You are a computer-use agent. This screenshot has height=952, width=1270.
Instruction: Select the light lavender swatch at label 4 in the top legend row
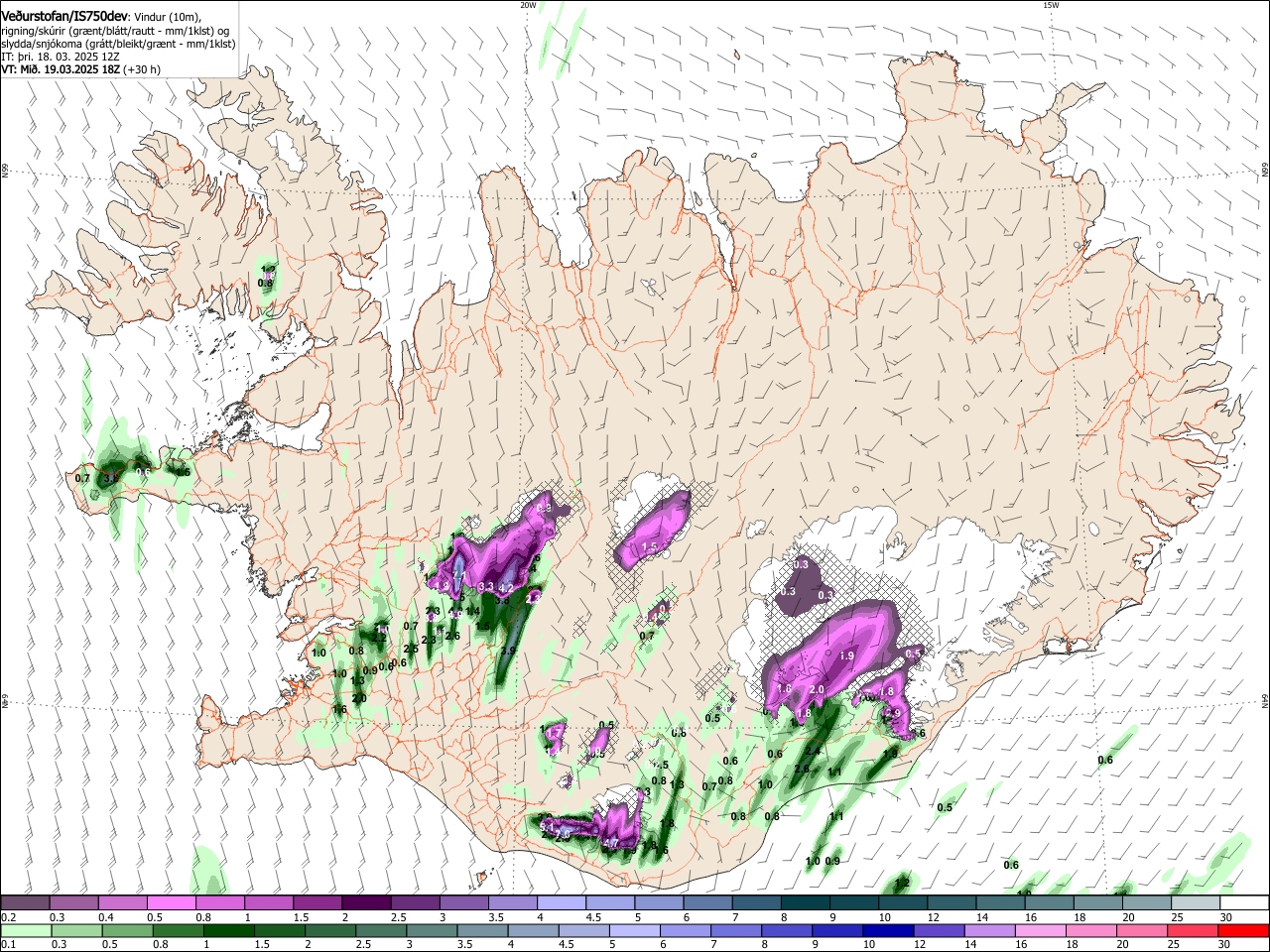click(x=562, y=903)
